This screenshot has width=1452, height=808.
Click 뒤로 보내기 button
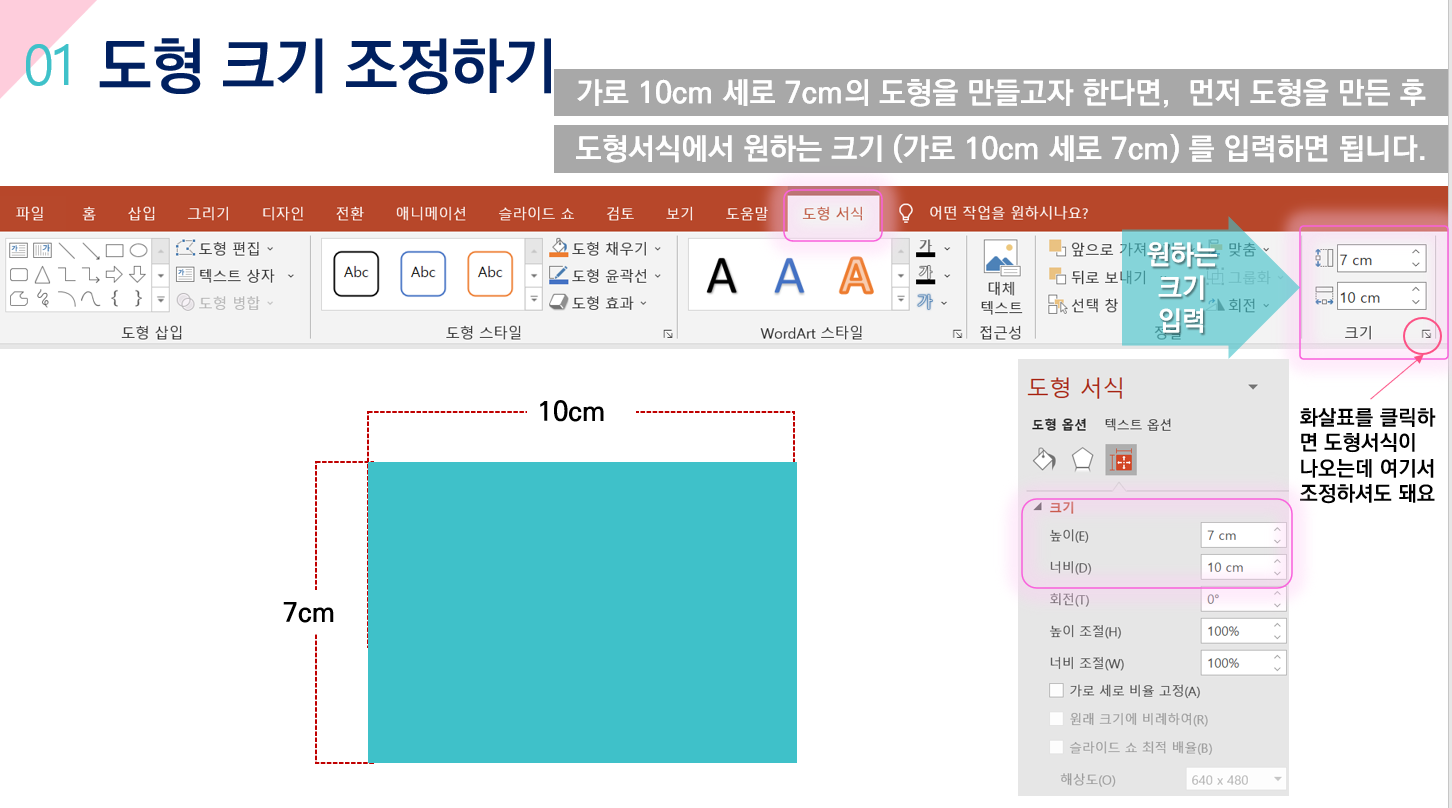(1097, 277)
